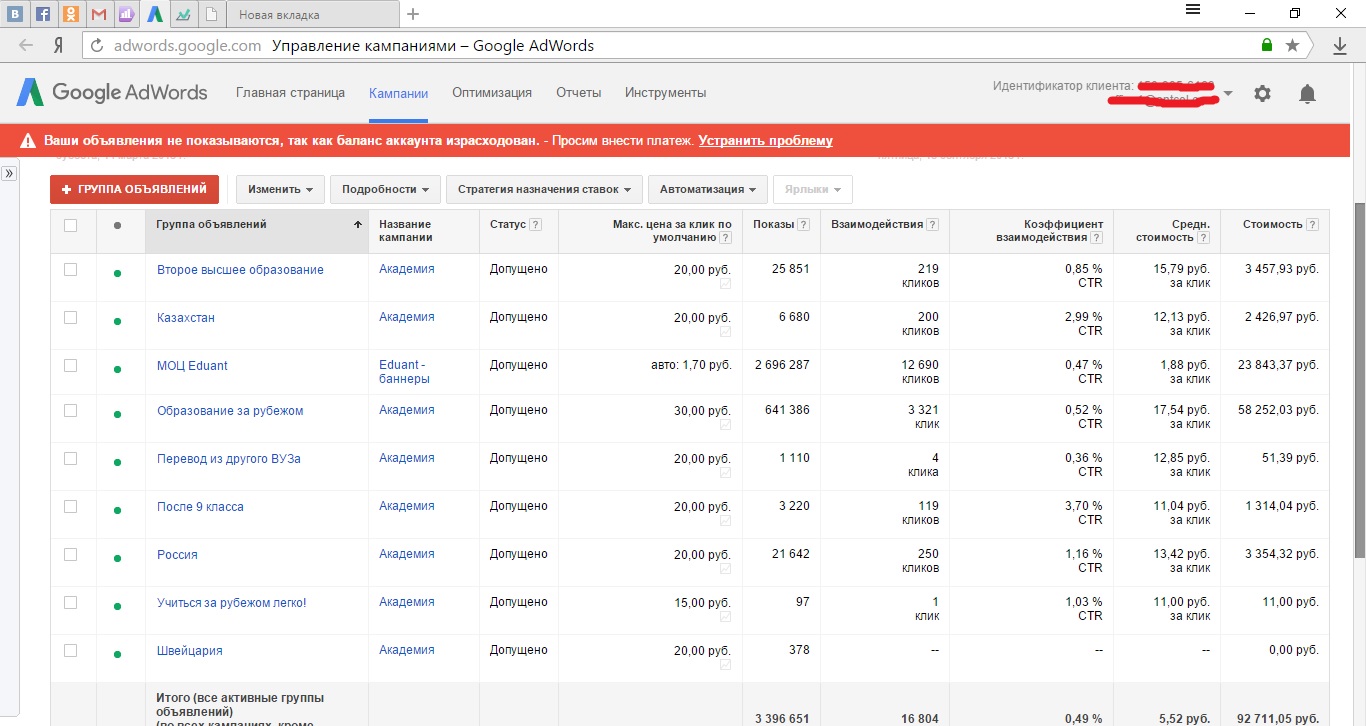Screen dimensions: 1366x726
Task: Select all ad groups via header checkbox
Action: coord(70,225)
